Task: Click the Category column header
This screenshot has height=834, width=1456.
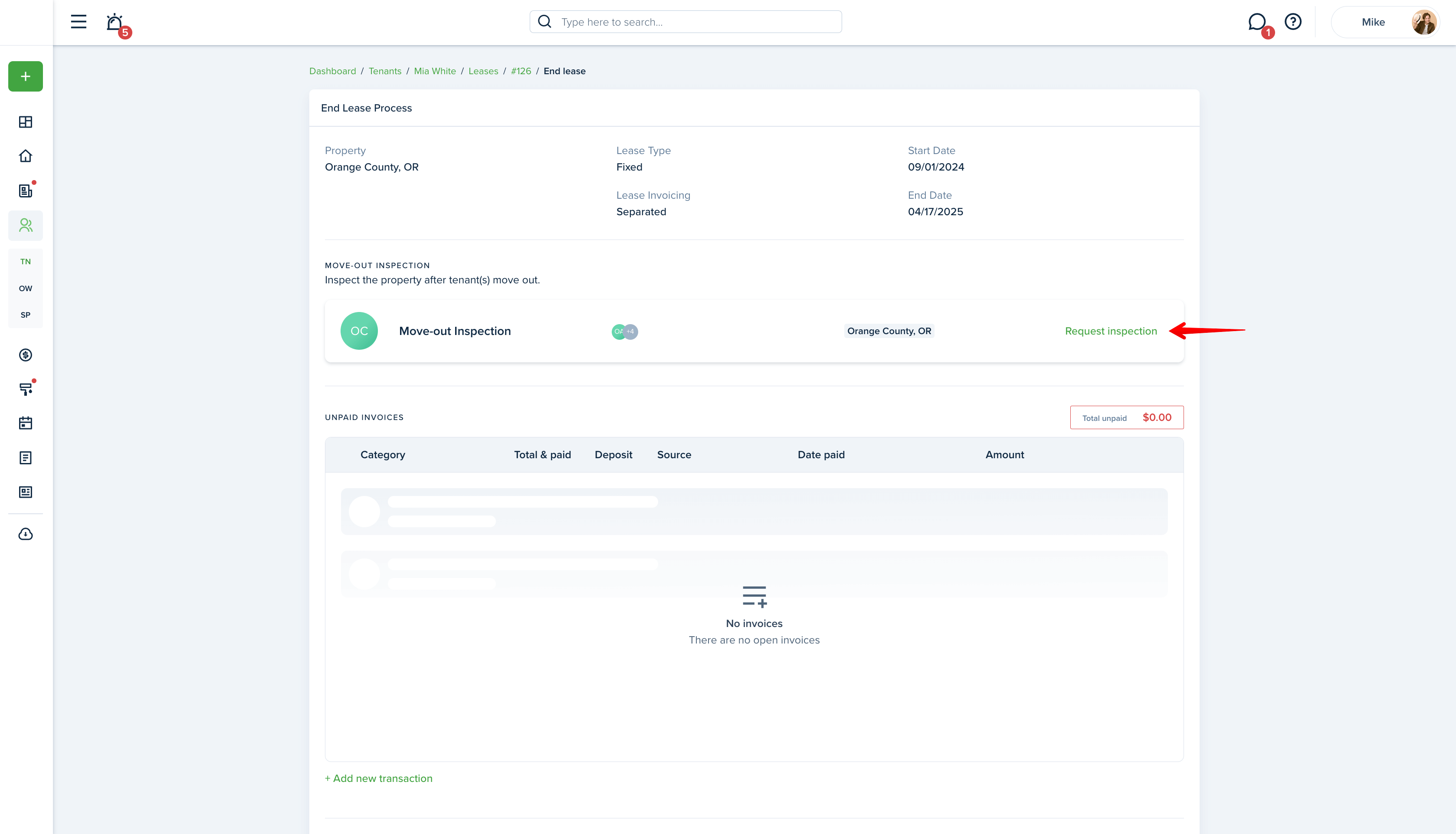Action: click(x=383, y=455)
